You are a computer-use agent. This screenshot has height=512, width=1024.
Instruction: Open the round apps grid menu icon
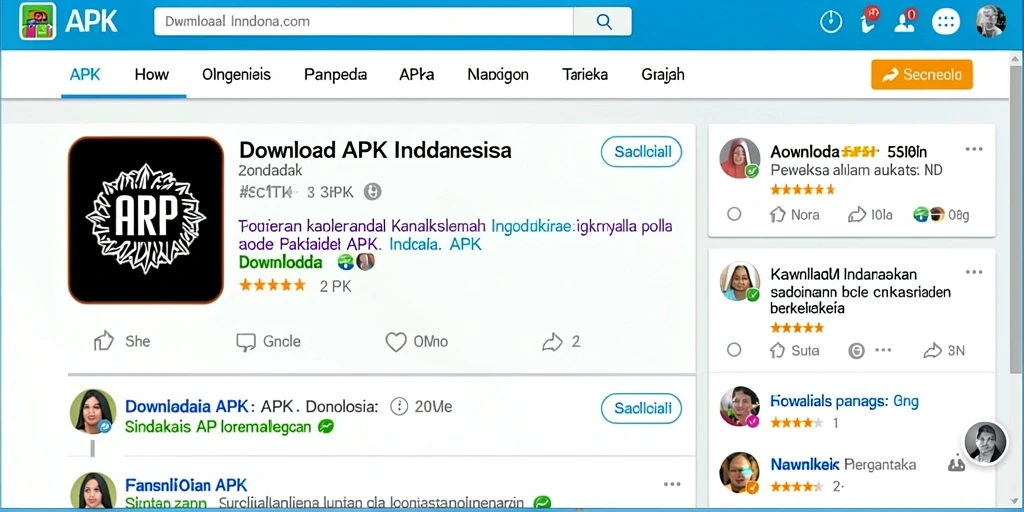tap(944, 22)
